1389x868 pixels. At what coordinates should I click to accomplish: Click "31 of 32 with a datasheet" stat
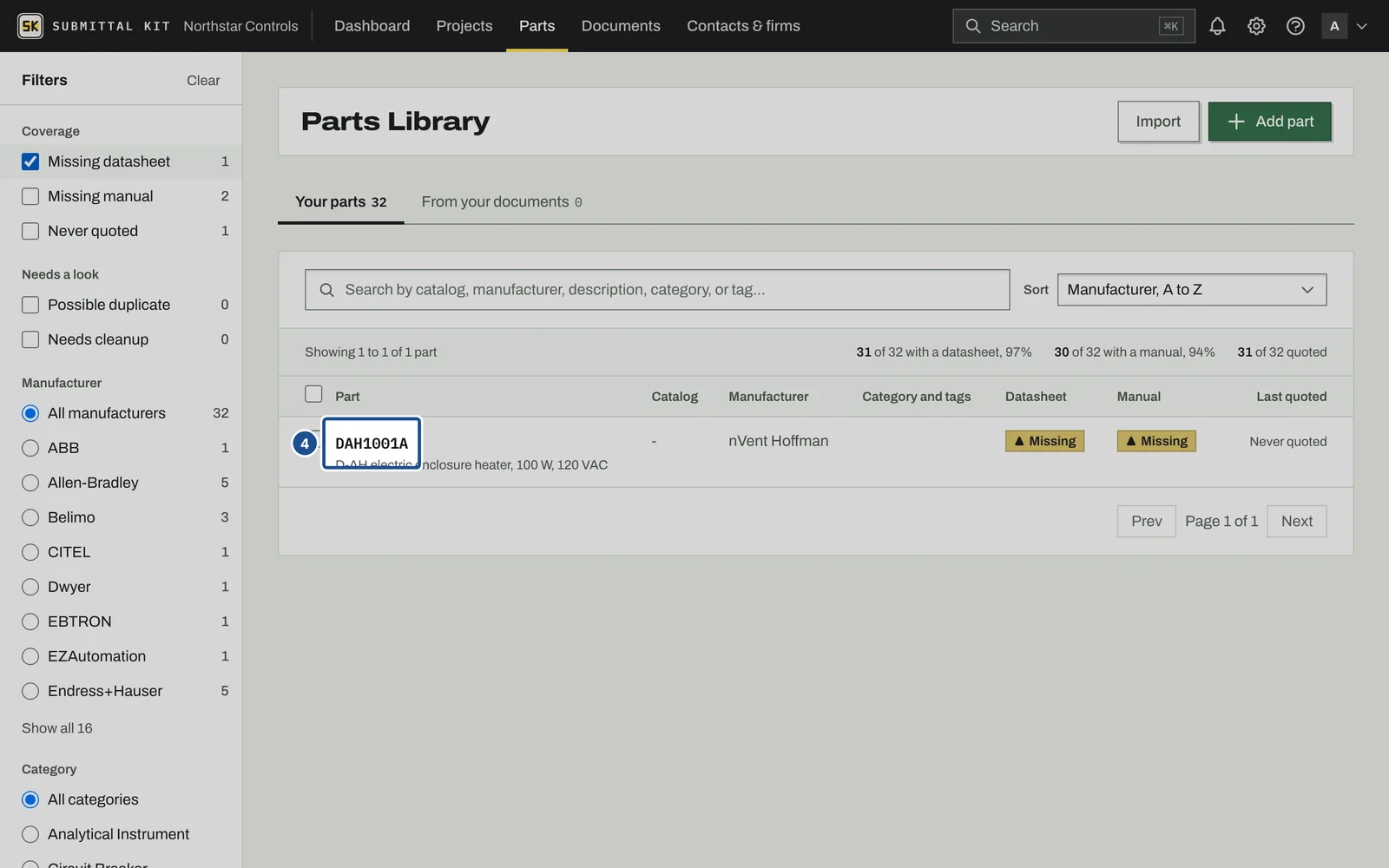(944, 352)
